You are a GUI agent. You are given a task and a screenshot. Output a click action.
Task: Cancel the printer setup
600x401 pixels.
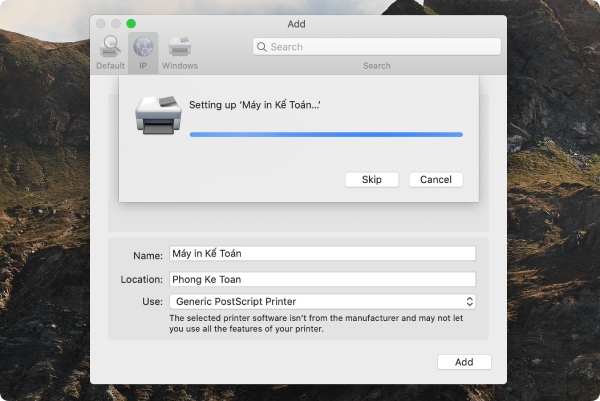(x=436, y=179)
